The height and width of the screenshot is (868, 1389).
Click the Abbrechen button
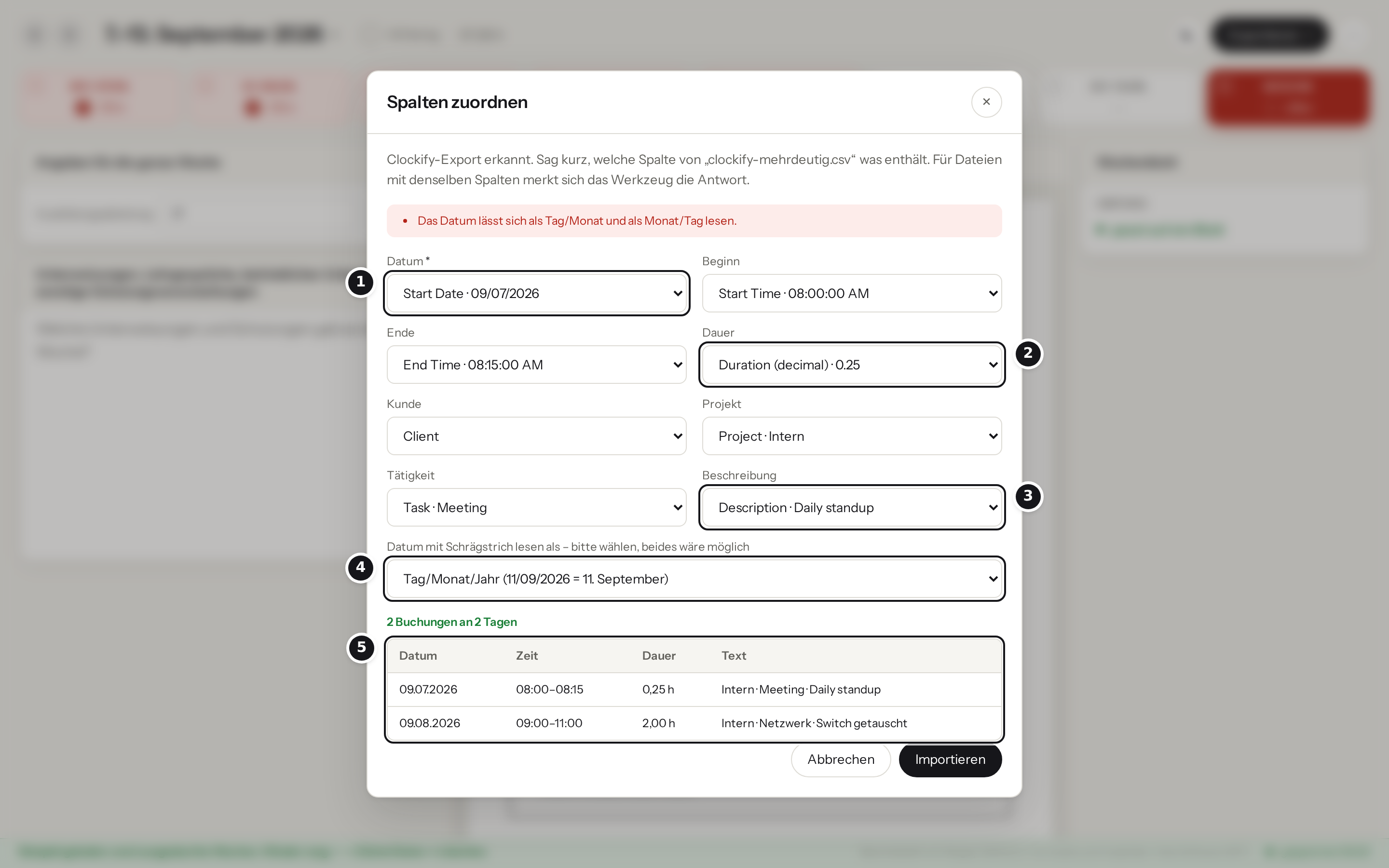pos(840,759)
